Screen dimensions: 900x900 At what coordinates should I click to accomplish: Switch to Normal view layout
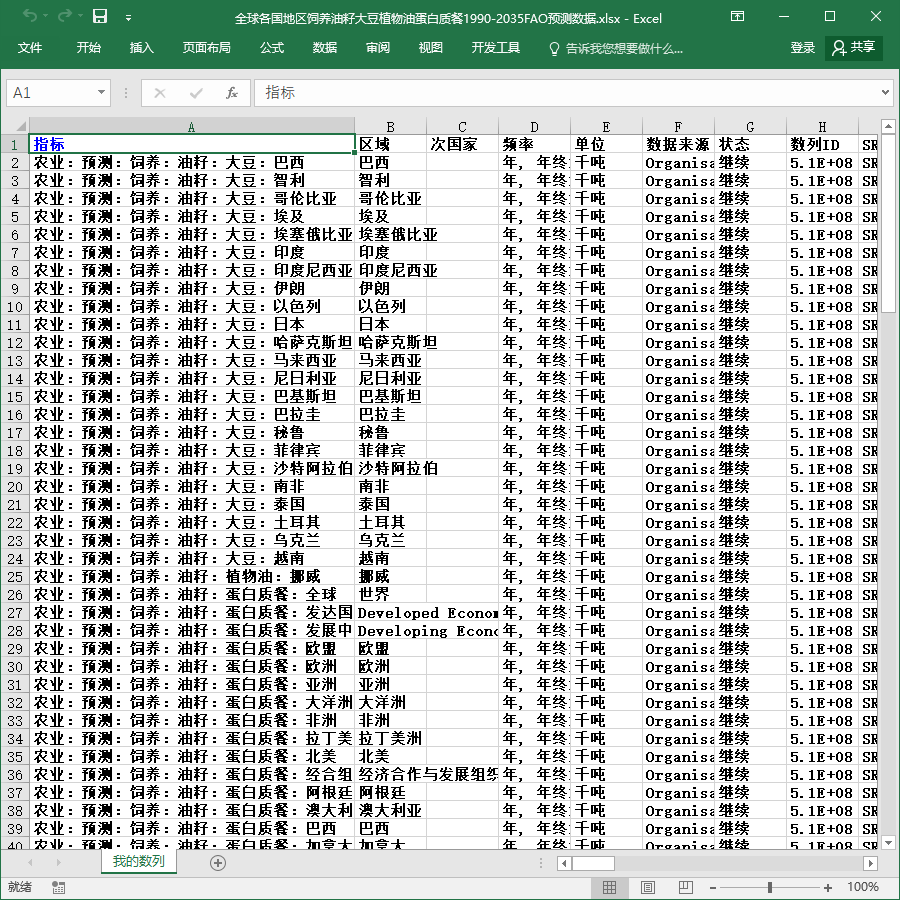610,887
